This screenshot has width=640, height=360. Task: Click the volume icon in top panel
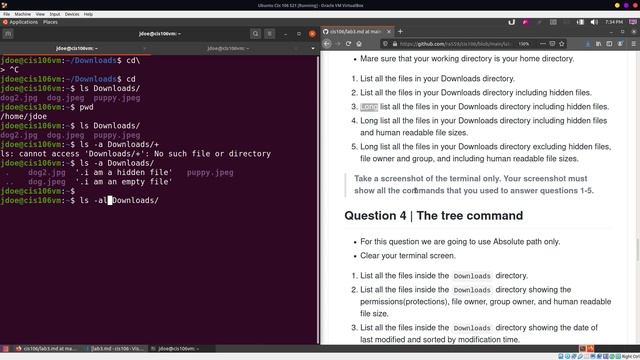594,22
